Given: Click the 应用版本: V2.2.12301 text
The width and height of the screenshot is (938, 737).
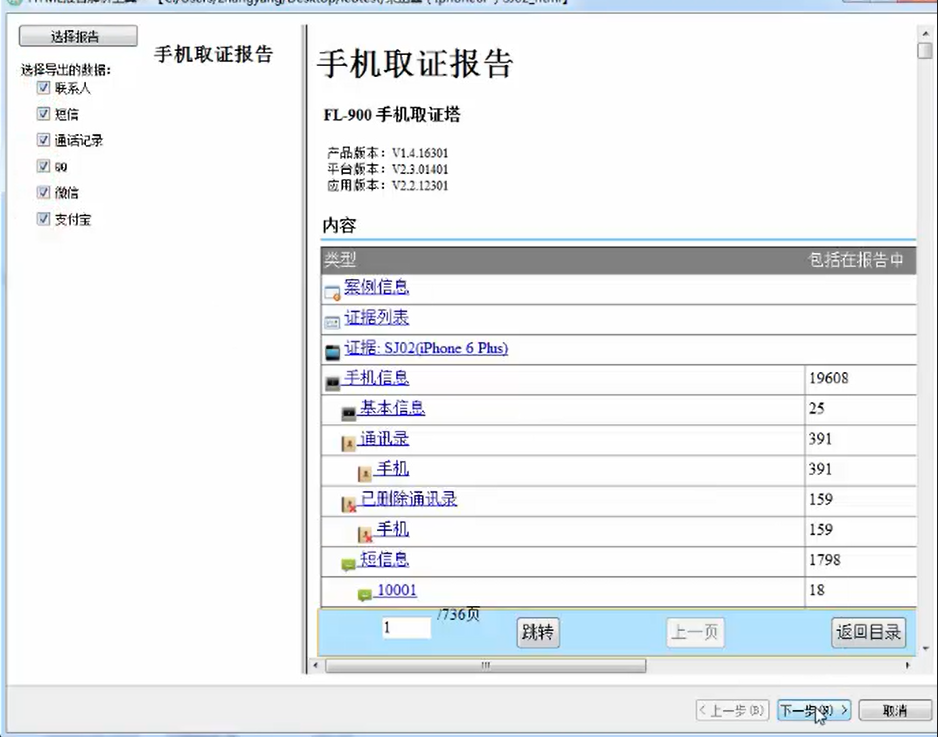Looking at the screenshot, I should coord(388,185).
